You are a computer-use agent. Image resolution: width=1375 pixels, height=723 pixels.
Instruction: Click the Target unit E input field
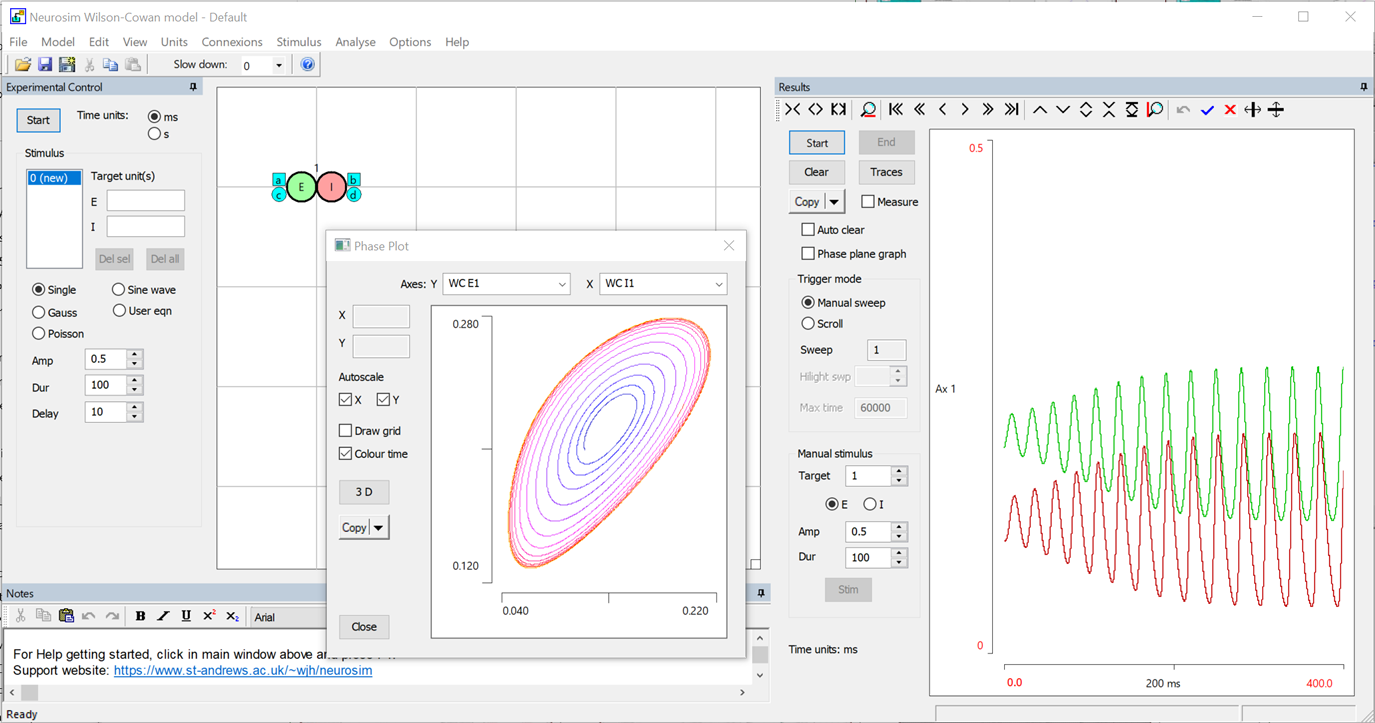point(146,201)
